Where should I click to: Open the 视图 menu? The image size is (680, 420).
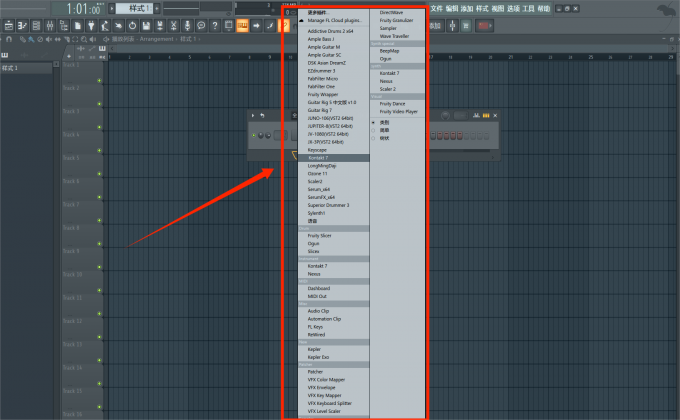click(x=498, y=8)
